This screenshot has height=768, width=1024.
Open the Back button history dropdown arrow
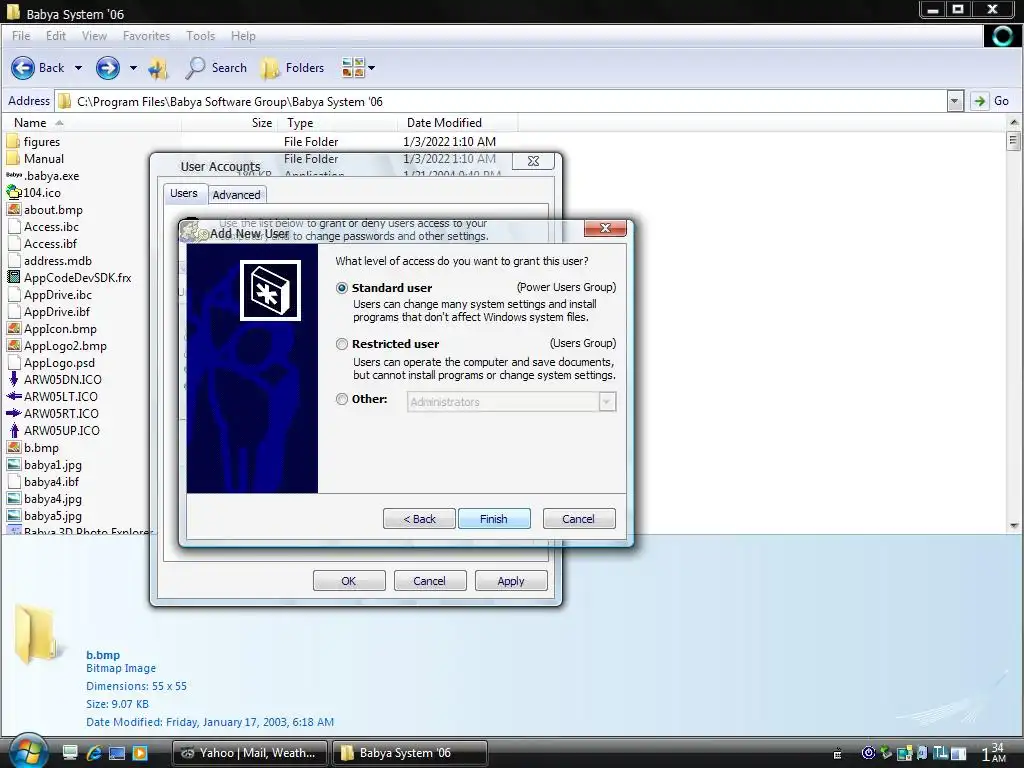[x=78, y=68]
